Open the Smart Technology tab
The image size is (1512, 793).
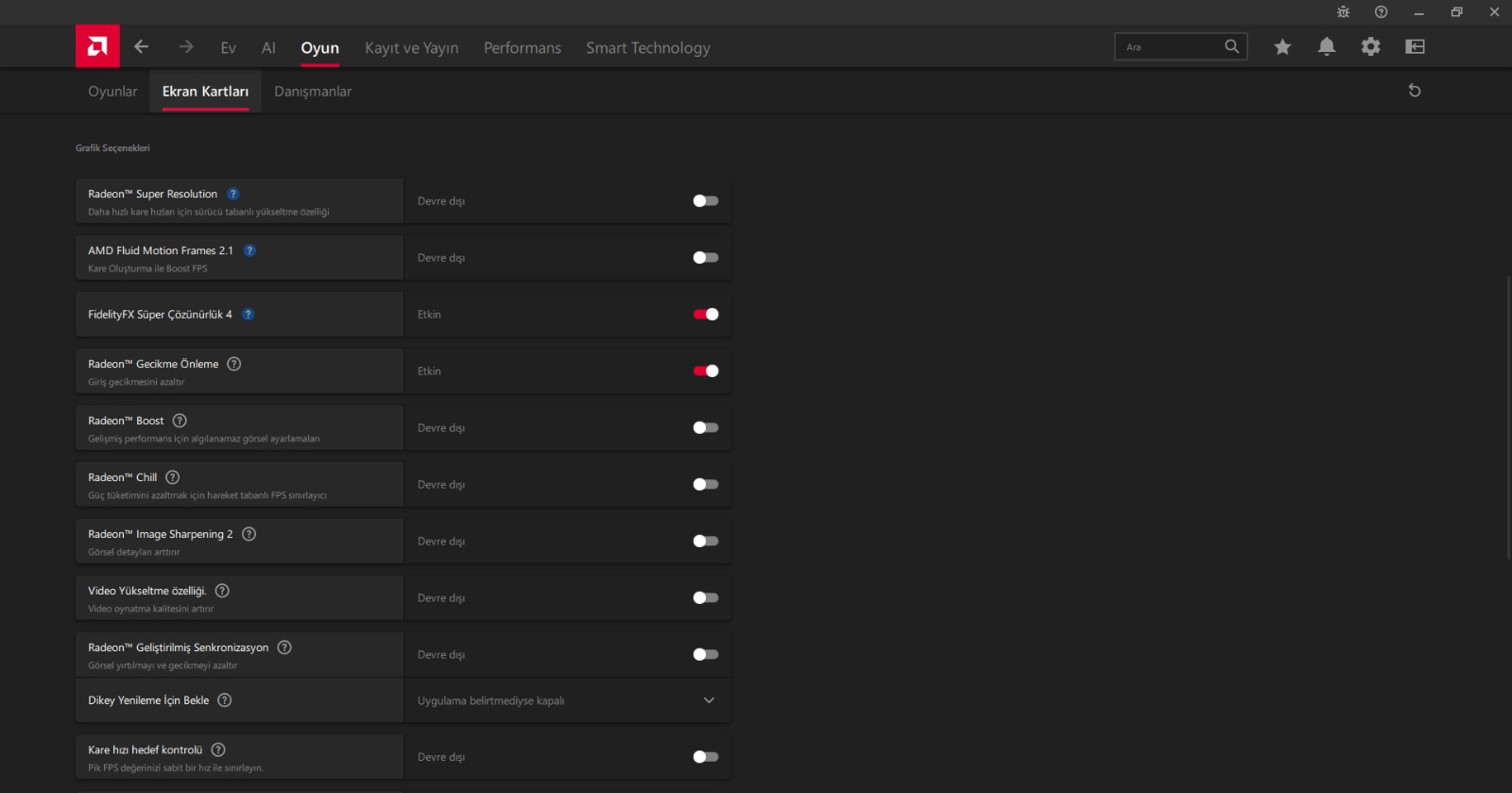pyautogui.click(x=648, y=48)
